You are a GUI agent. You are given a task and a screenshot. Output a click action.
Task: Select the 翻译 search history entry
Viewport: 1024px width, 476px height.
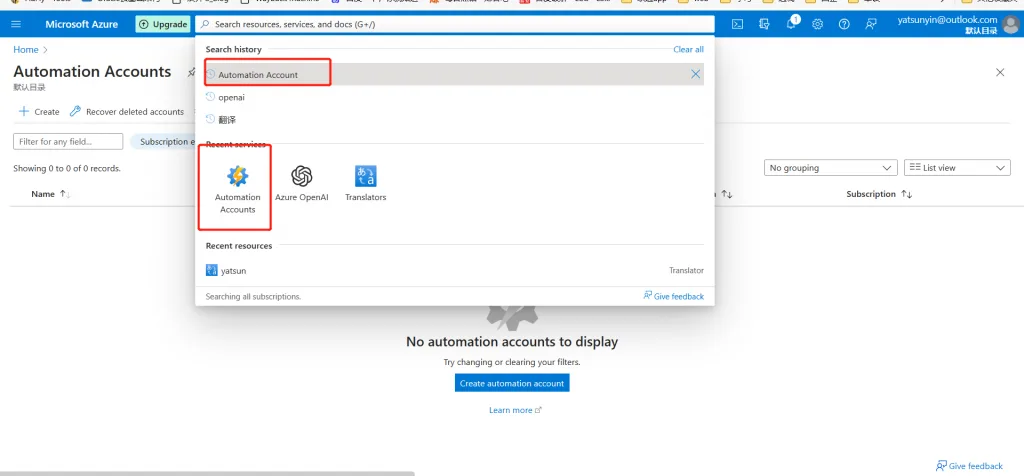point(454,119)
